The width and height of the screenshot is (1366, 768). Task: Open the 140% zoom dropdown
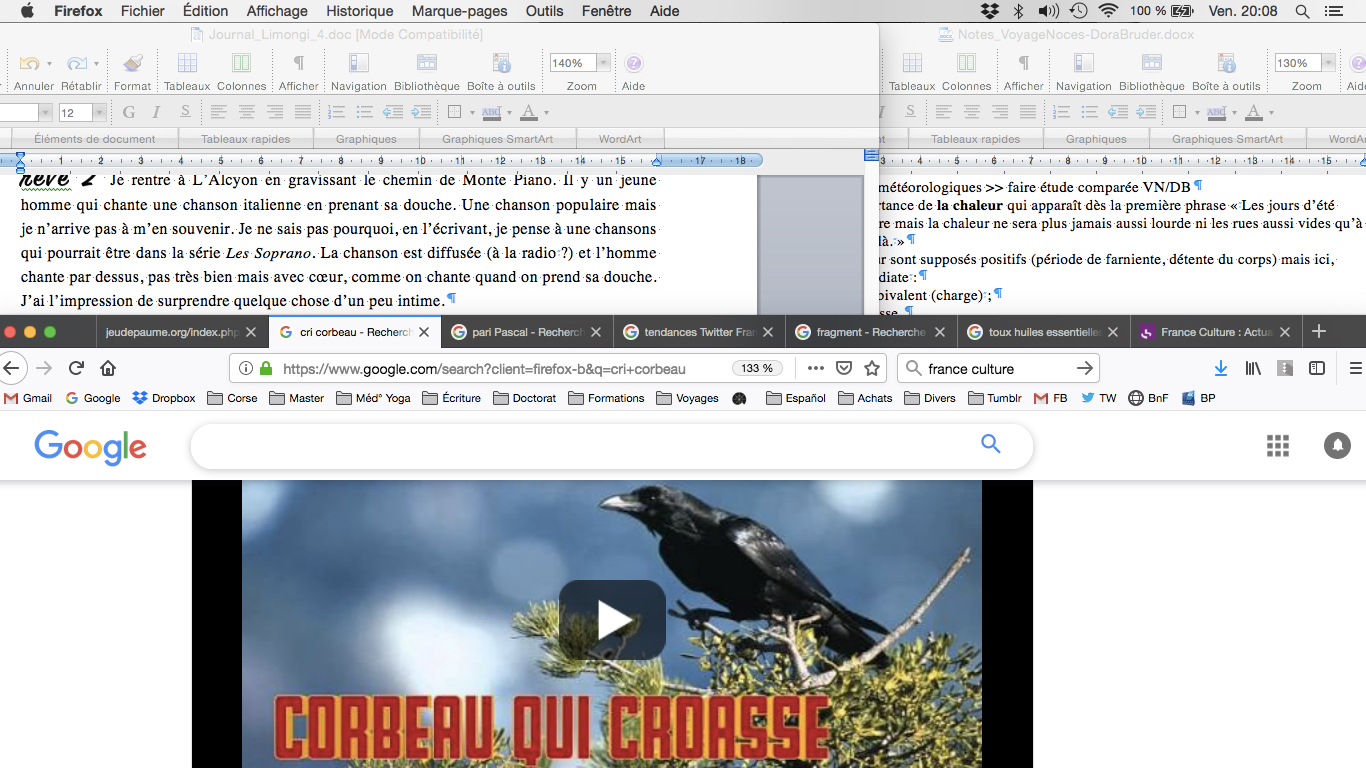[x=603, y=63]
